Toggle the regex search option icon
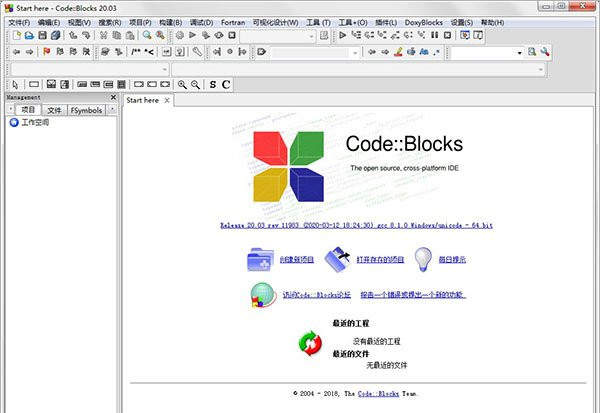600x413 pixels. [437, 52]
